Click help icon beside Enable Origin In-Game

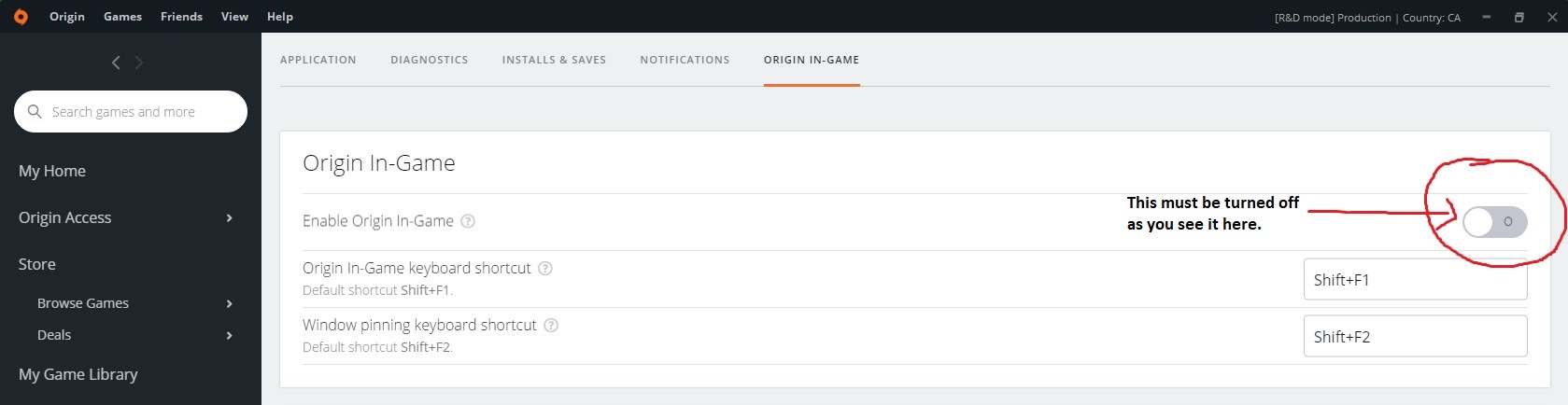tap(469, 221)
